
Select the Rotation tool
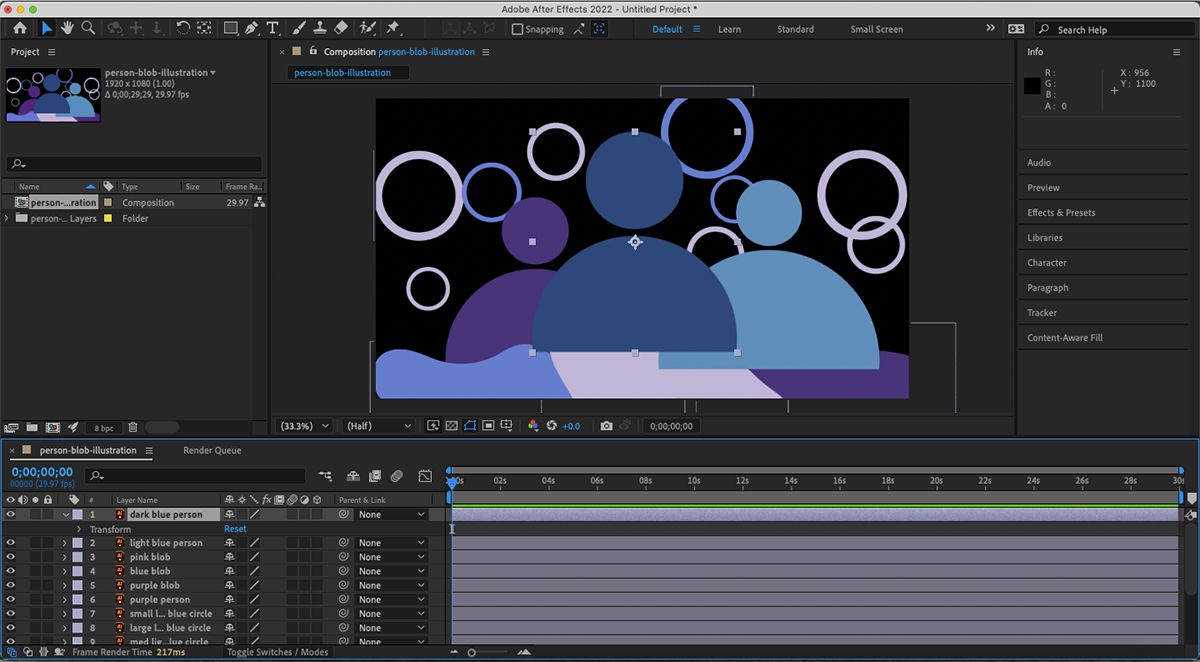pyautogui.click(x=184, y=28)
